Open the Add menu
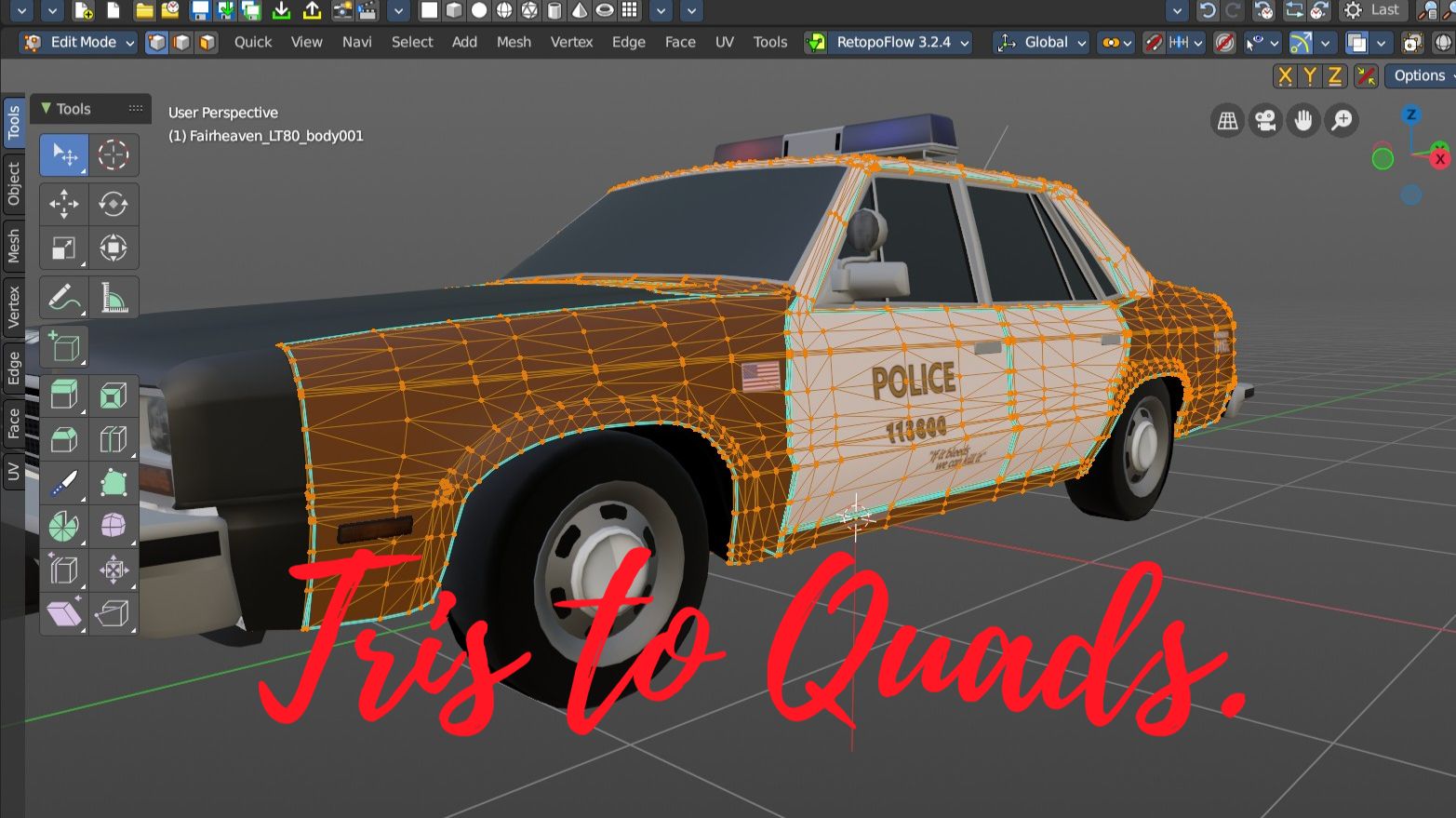The image size is (1456, 818). coord(464,43)
